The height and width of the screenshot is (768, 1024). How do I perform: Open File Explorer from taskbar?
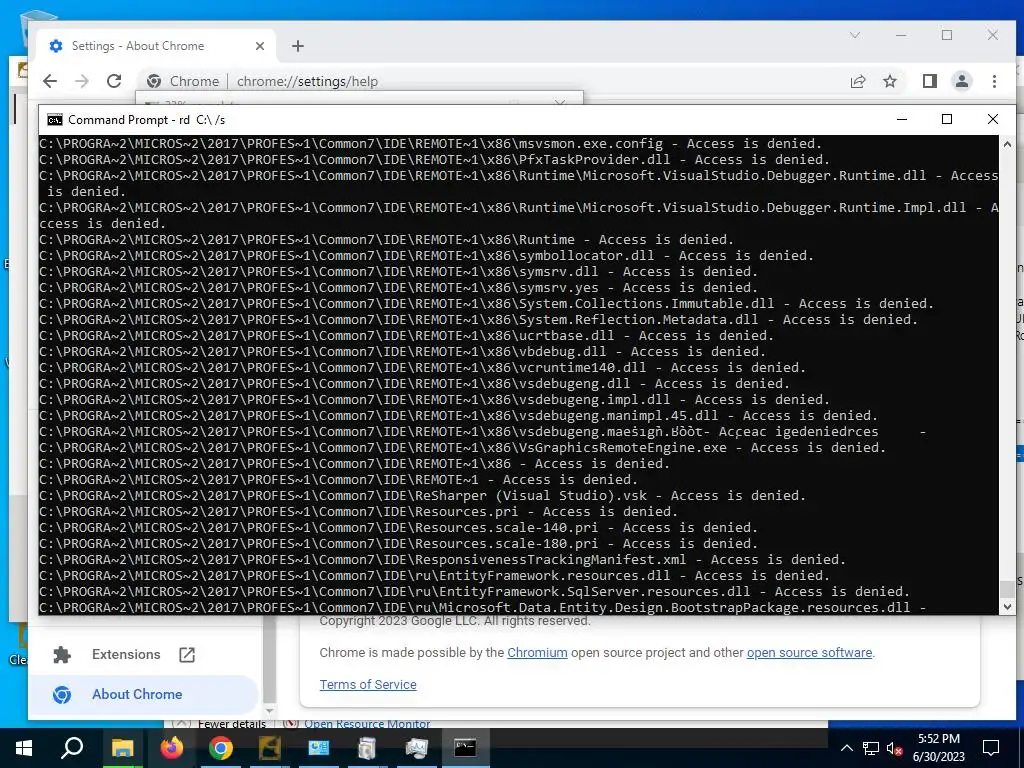click(122, 748)
